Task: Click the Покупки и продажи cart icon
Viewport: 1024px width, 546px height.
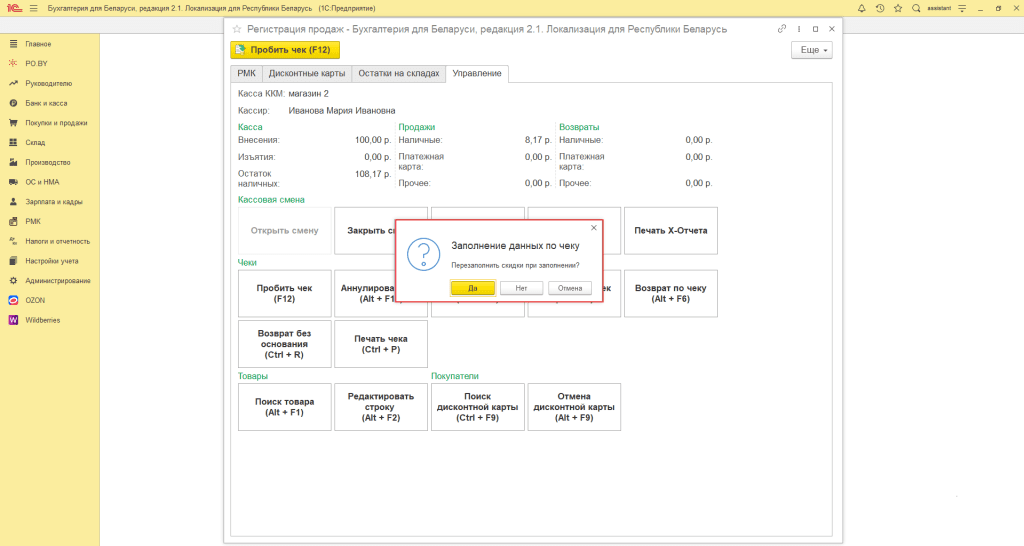Action: (x=13, y=123)
